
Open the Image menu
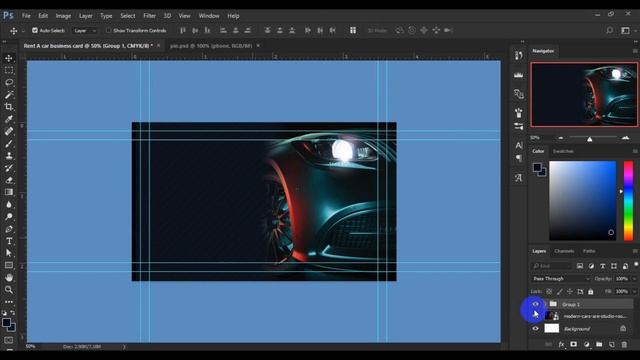pyautogui.click(x=63, y=16)
